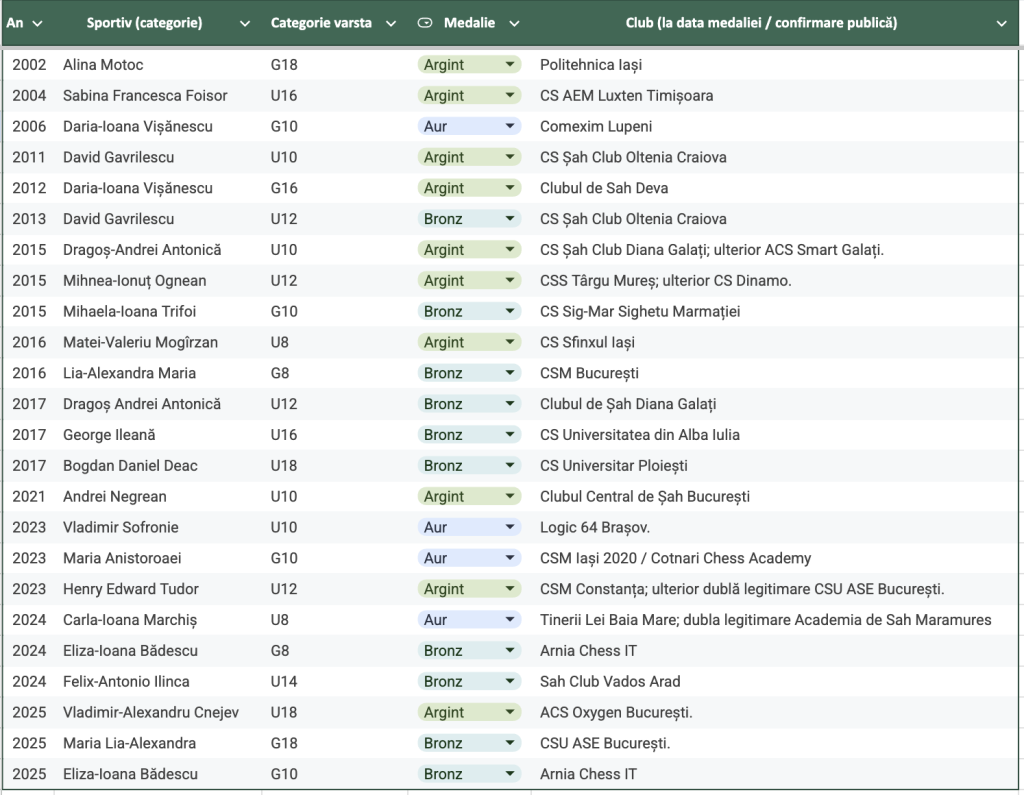Screen dimensions: 1024x795
Task: Select the Sabina Francesca Foisor name cell
Action: pyautogui.click(x=145, y=96)
